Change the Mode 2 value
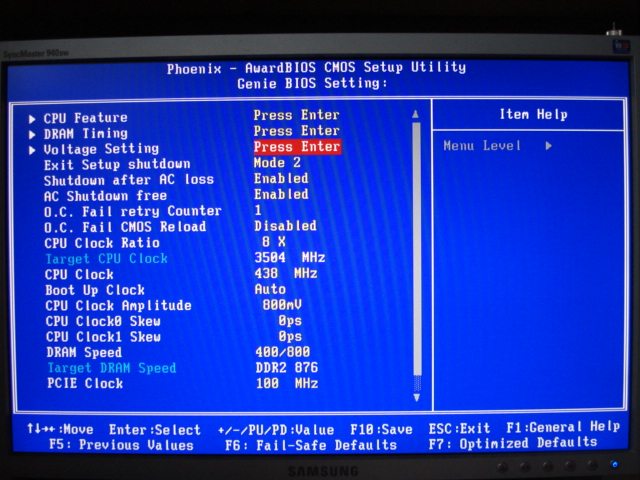 tap(277, 162)
